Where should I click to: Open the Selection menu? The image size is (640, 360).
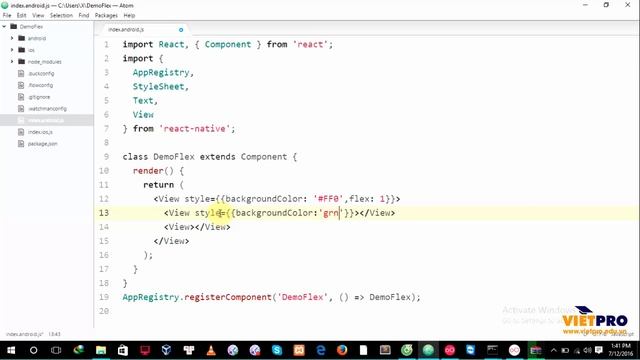tap(61, 16)
